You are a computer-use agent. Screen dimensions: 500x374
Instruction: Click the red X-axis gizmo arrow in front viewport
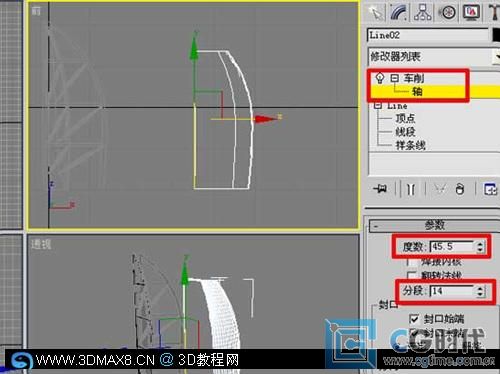click(266, 119)
